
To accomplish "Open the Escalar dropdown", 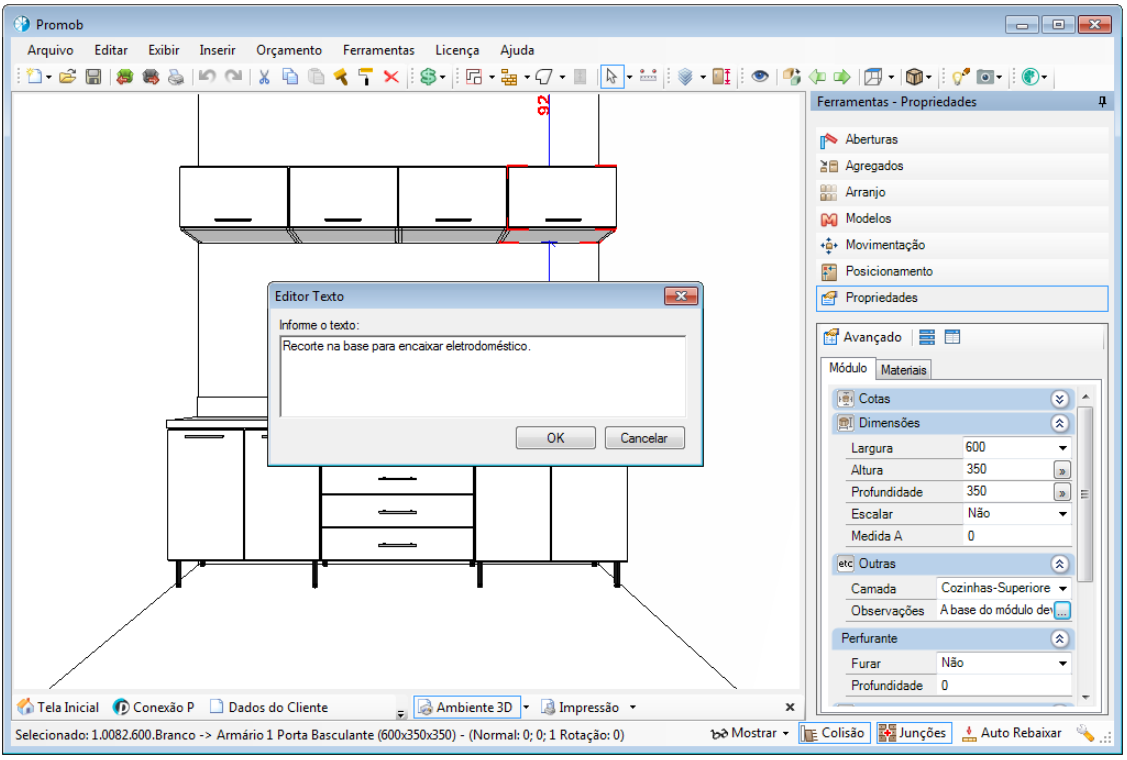I will pyautogui.click(x=1062, y=514).
